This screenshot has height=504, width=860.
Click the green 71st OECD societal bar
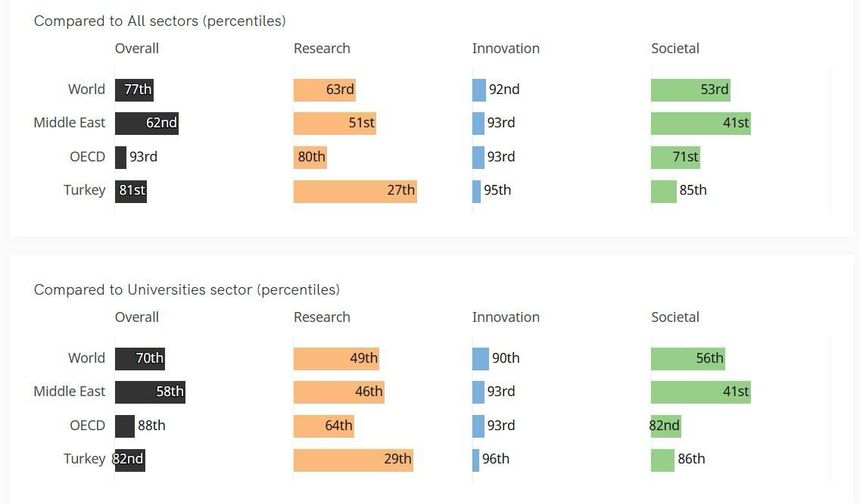click(675, 157)
